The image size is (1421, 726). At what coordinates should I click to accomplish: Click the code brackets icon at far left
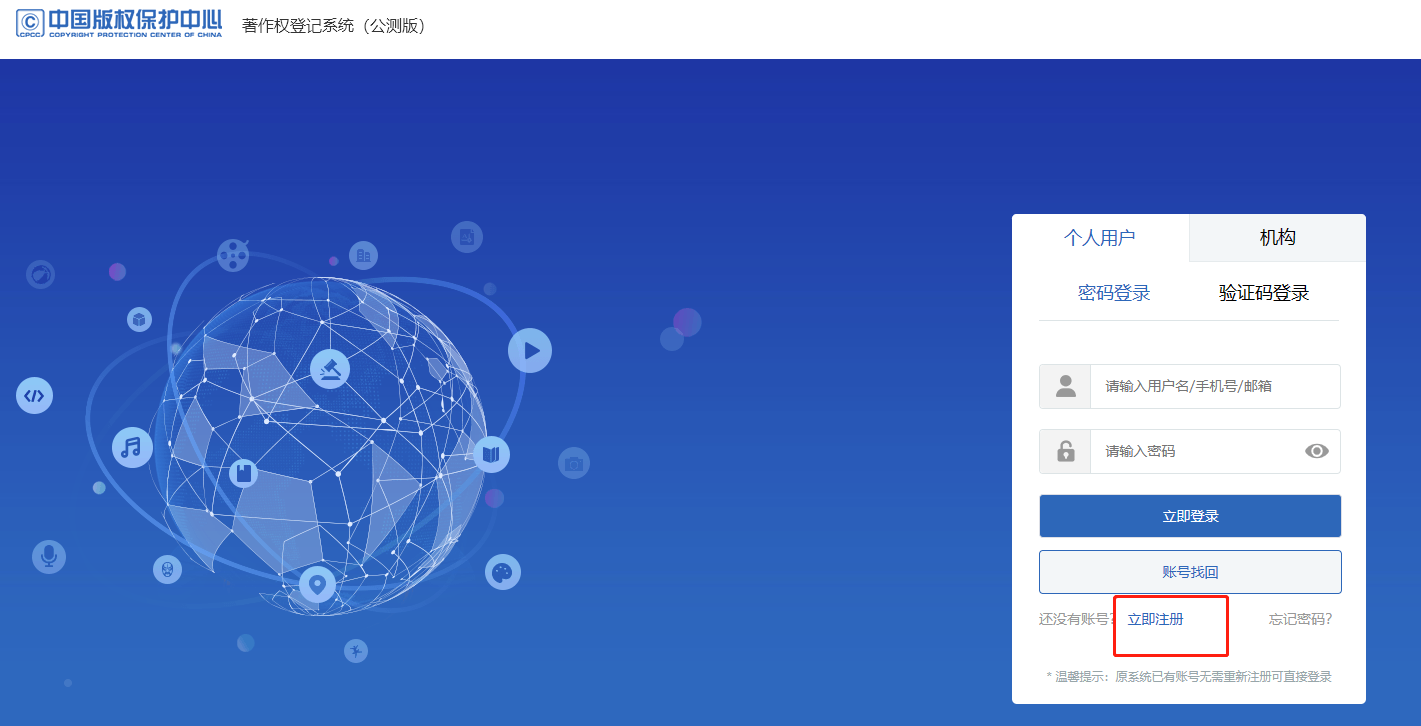click(x=34, y=395)
